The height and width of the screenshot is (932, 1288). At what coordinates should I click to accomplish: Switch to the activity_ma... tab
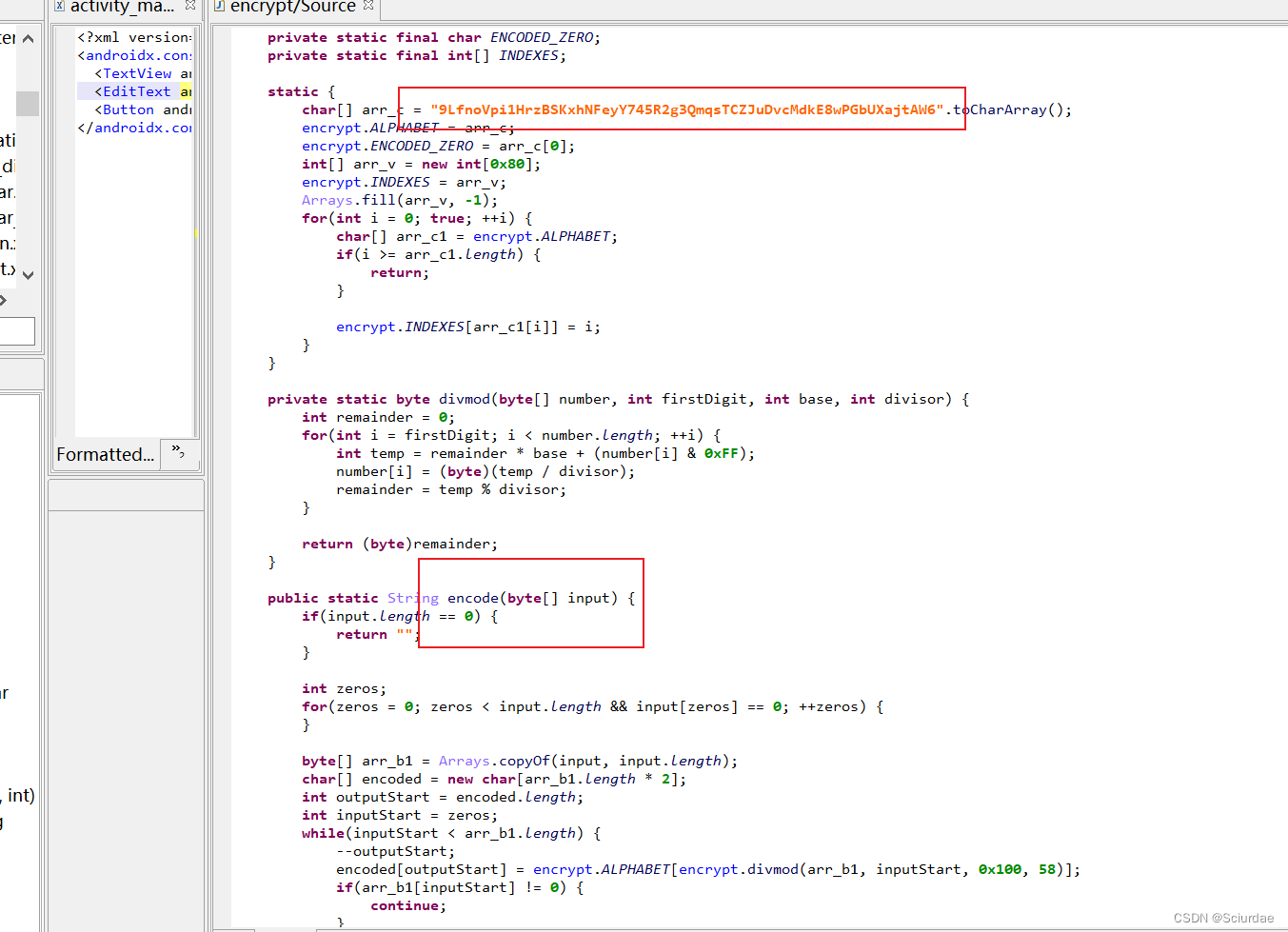pyautogui.click(x=122, y=7)
